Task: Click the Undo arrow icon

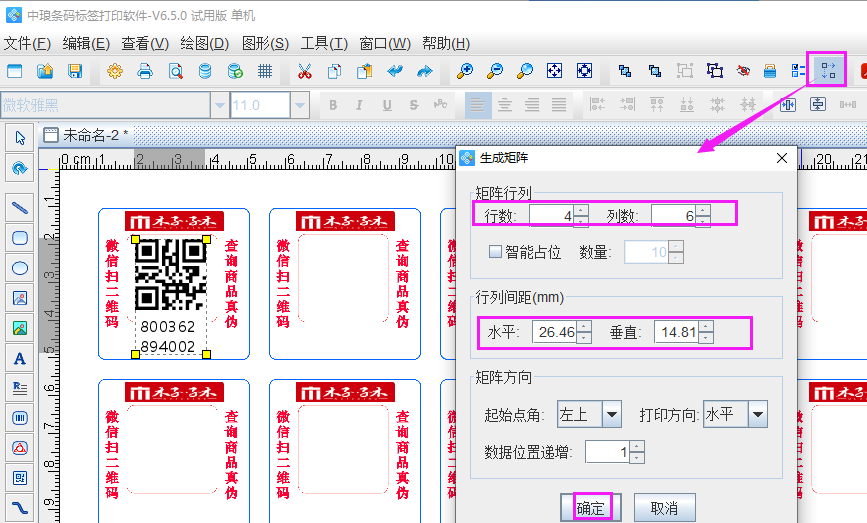Action: pos(395,71)
